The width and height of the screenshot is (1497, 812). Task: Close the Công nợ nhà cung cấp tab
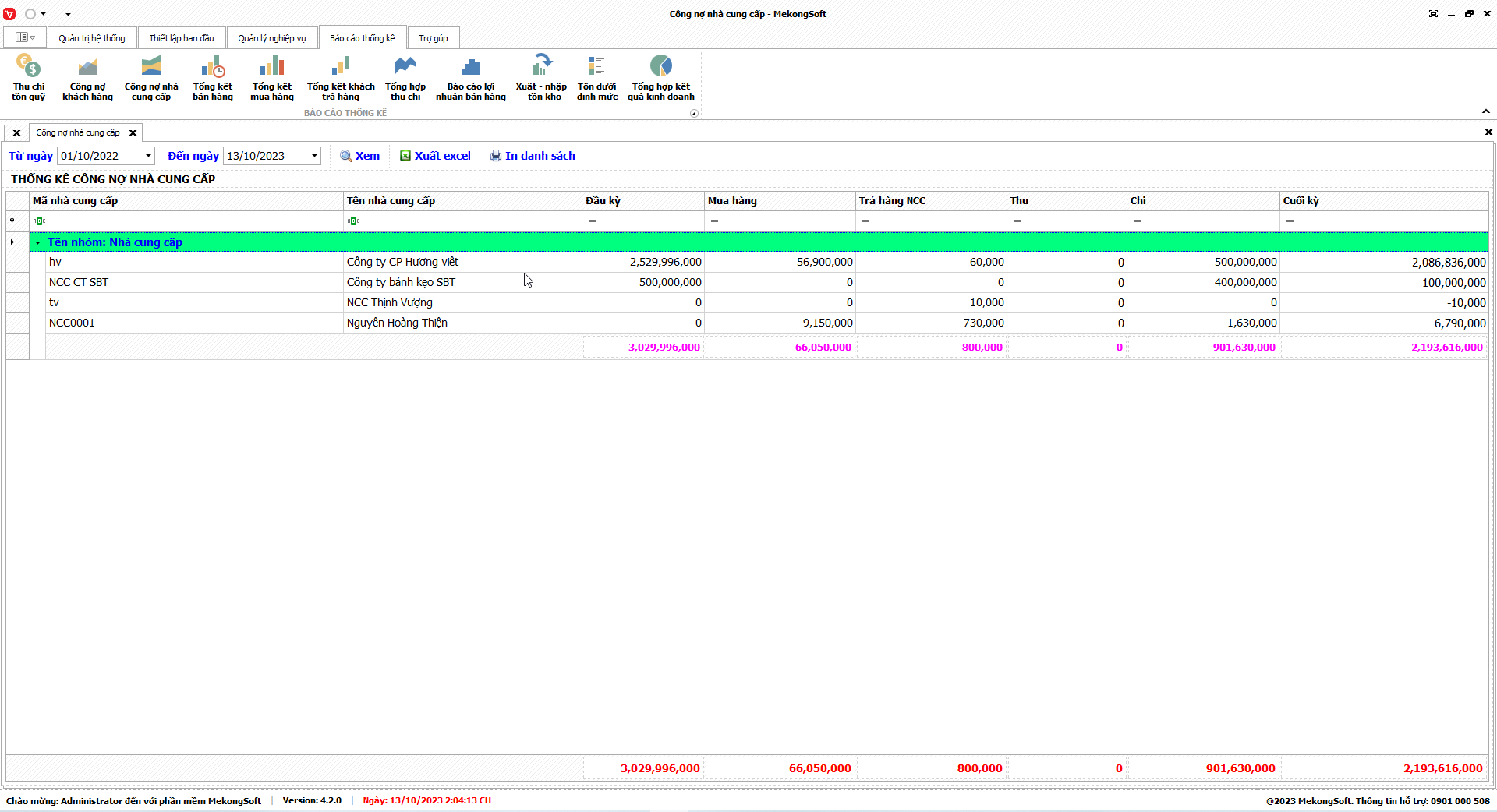[133, 132]
